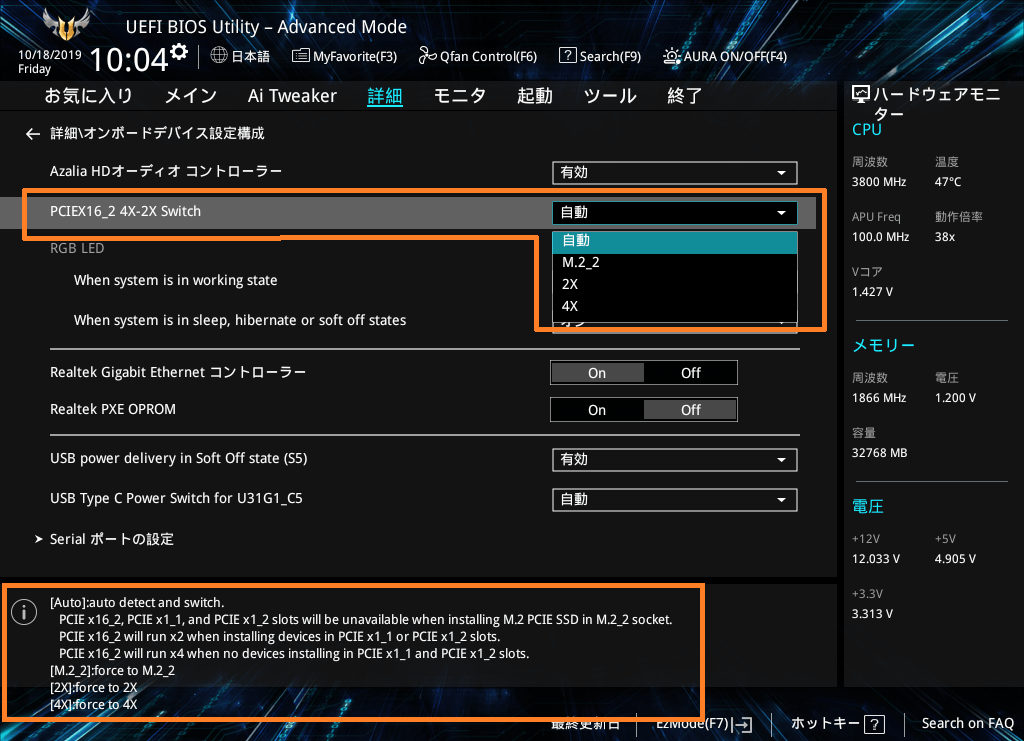Click the language globe icon
The width and height of the screenshot is (1024, 741).
point(219,55)
